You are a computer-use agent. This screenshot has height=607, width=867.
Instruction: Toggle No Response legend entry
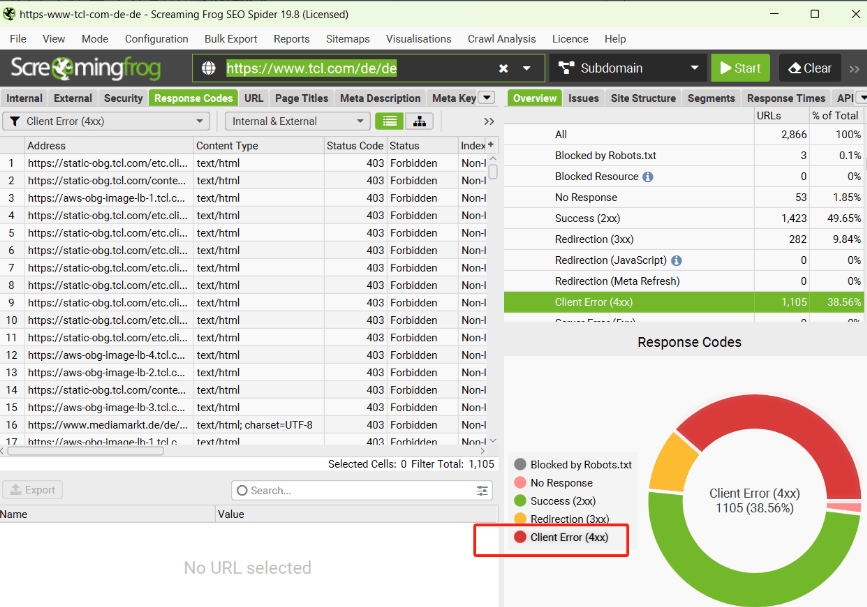(x=560, y=483)
